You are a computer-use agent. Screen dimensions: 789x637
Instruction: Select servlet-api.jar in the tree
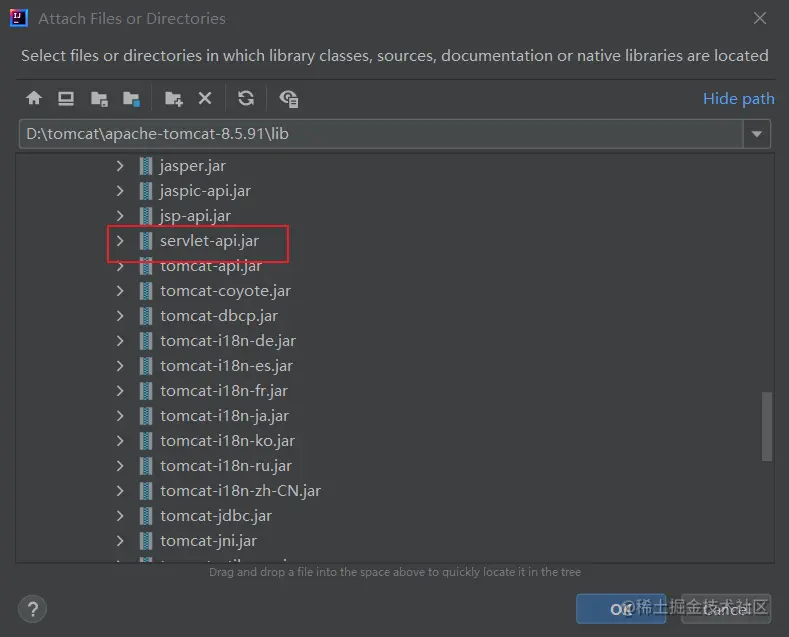click(x=209, y=241)
